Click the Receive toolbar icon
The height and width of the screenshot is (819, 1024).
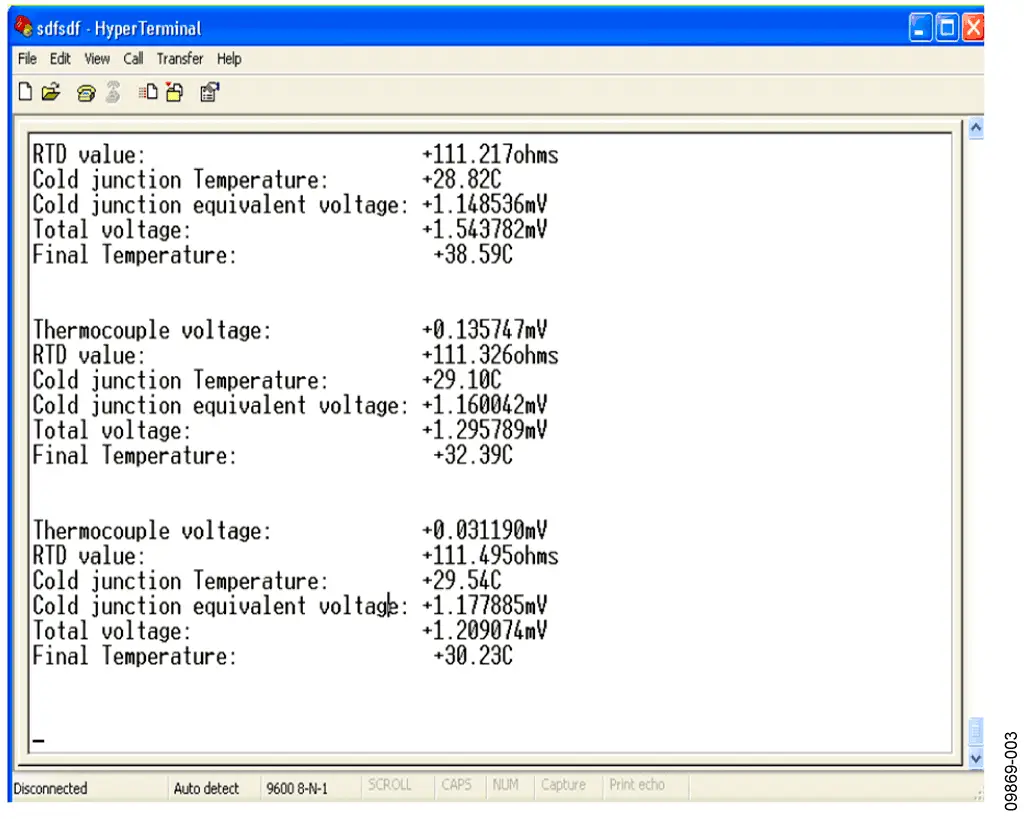[175, 92]
